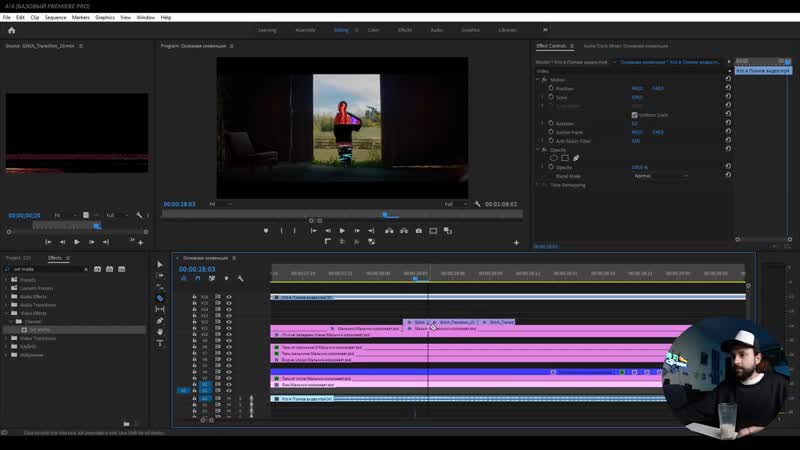
Task: Click the Program monitor playhead scrubber
Action: (x=385, y=215)
